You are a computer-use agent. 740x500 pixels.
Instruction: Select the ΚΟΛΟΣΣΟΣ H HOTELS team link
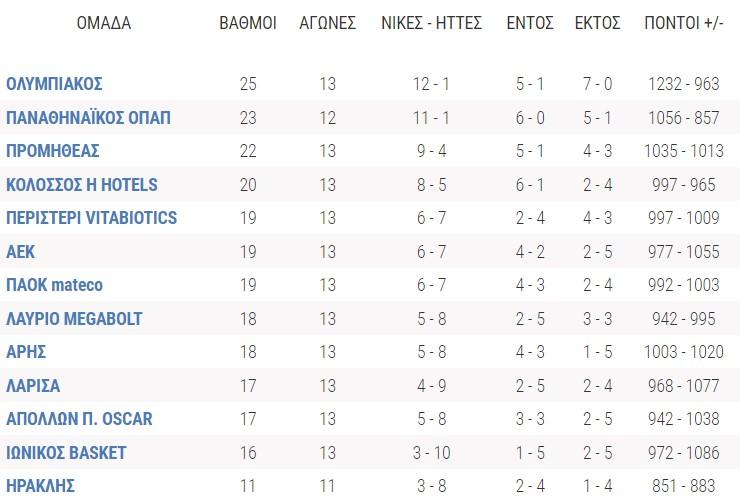click(x=82, y=185)
